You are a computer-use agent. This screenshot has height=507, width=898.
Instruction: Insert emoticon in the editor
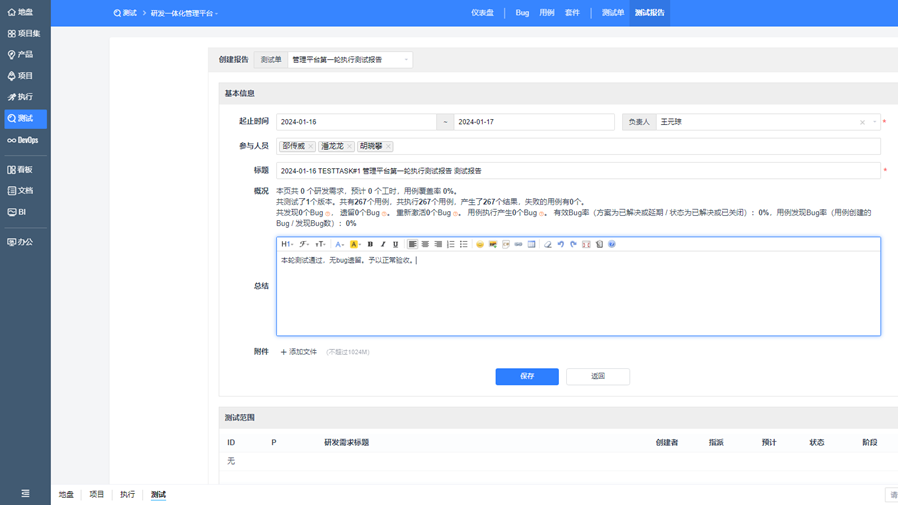coord(479,244)
